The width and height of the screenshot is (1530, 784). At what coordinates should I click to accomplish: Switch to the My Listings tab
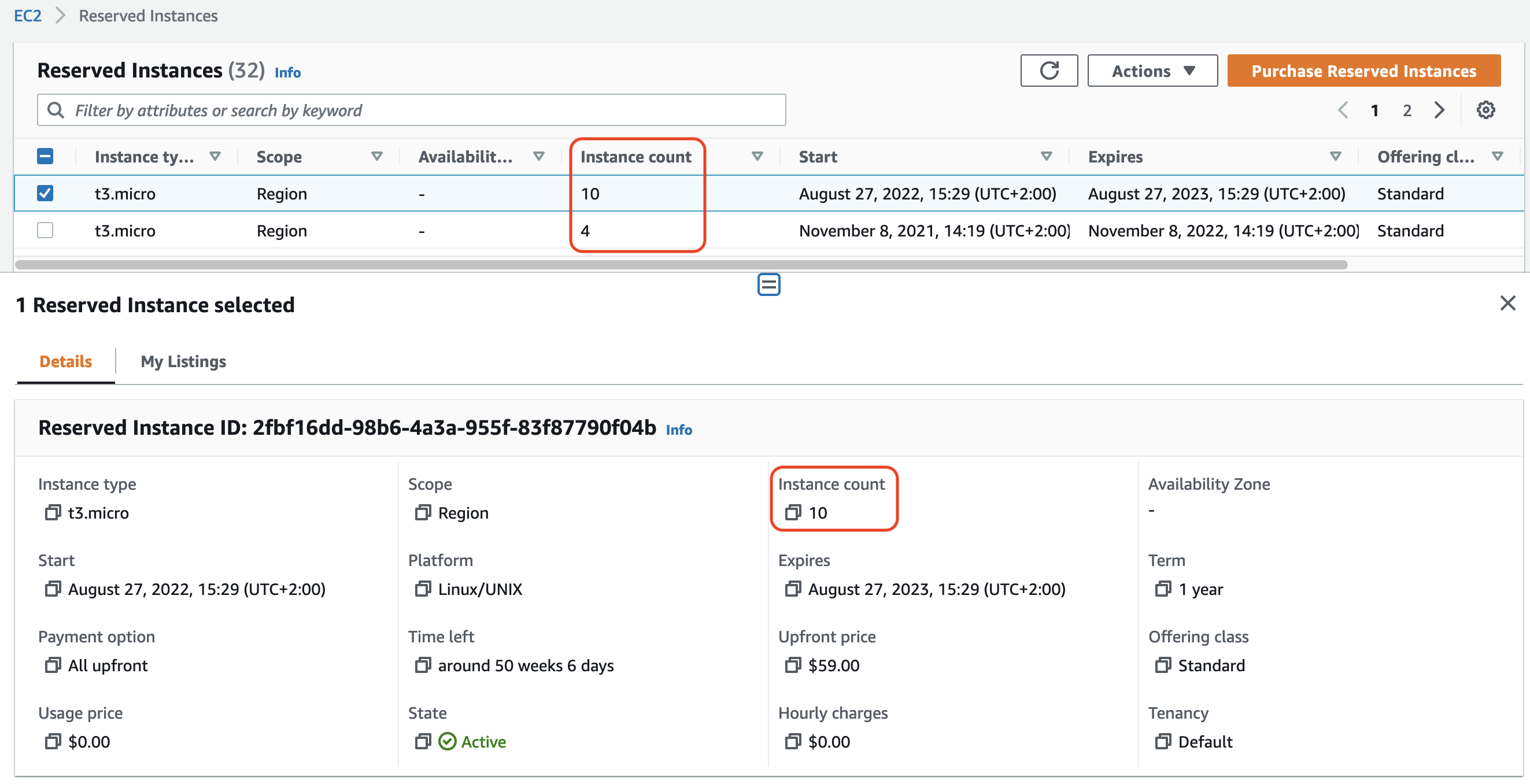(183, 361)
